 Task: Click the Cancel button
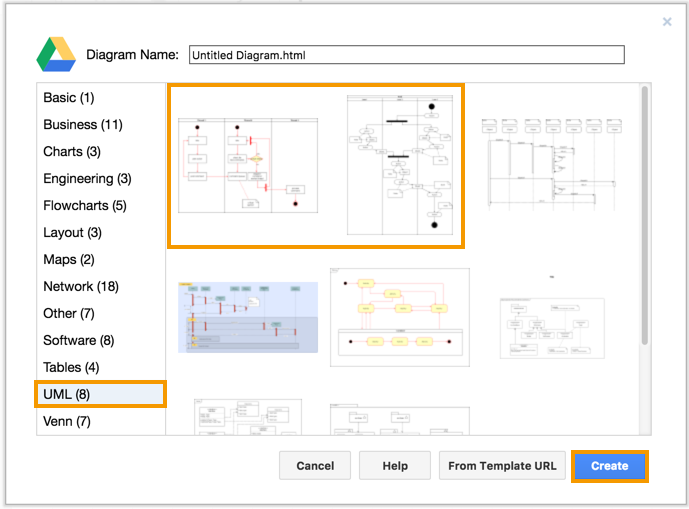[x=315, y=466]
